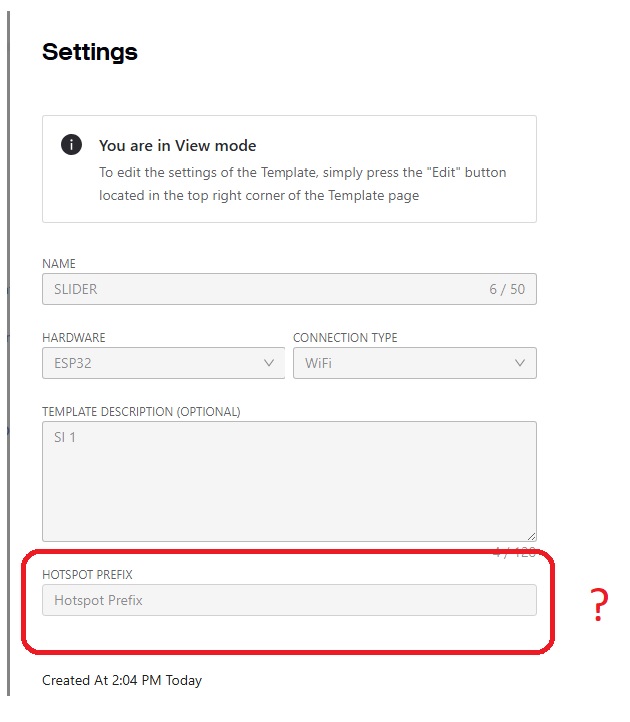Click inside the Template Description text area
This screenshot has width=630, height=722.
[289, 481]
